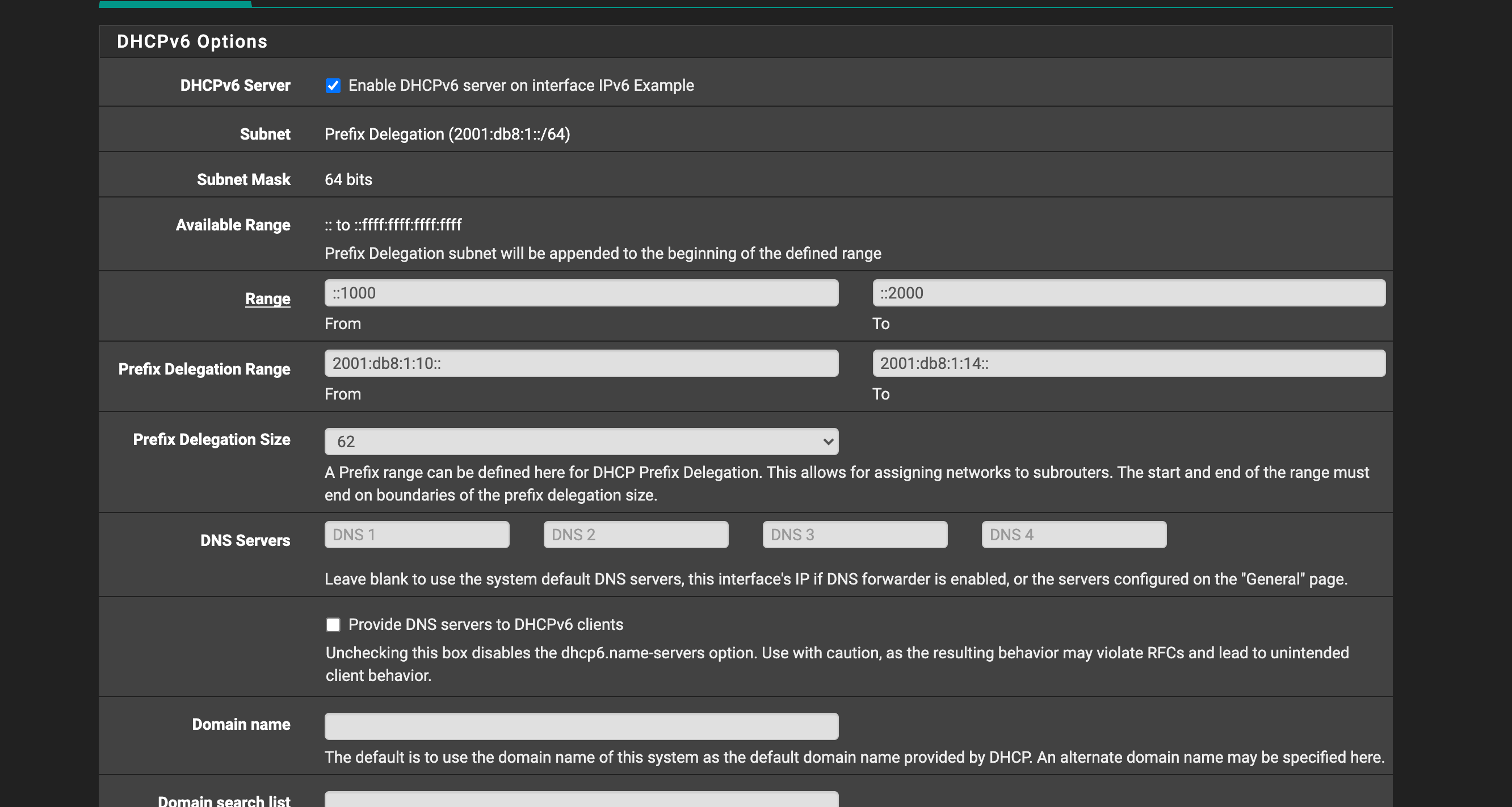Click the 64 bits subnet mask value
1512x807 pixels.
[348, 179]
